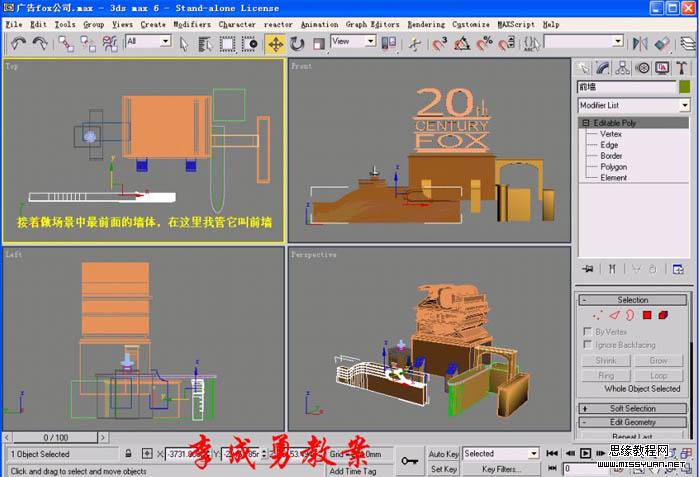Click the Redo arrow icon
The height and width of the screenshot is (477, 700).
click(40, 44)
